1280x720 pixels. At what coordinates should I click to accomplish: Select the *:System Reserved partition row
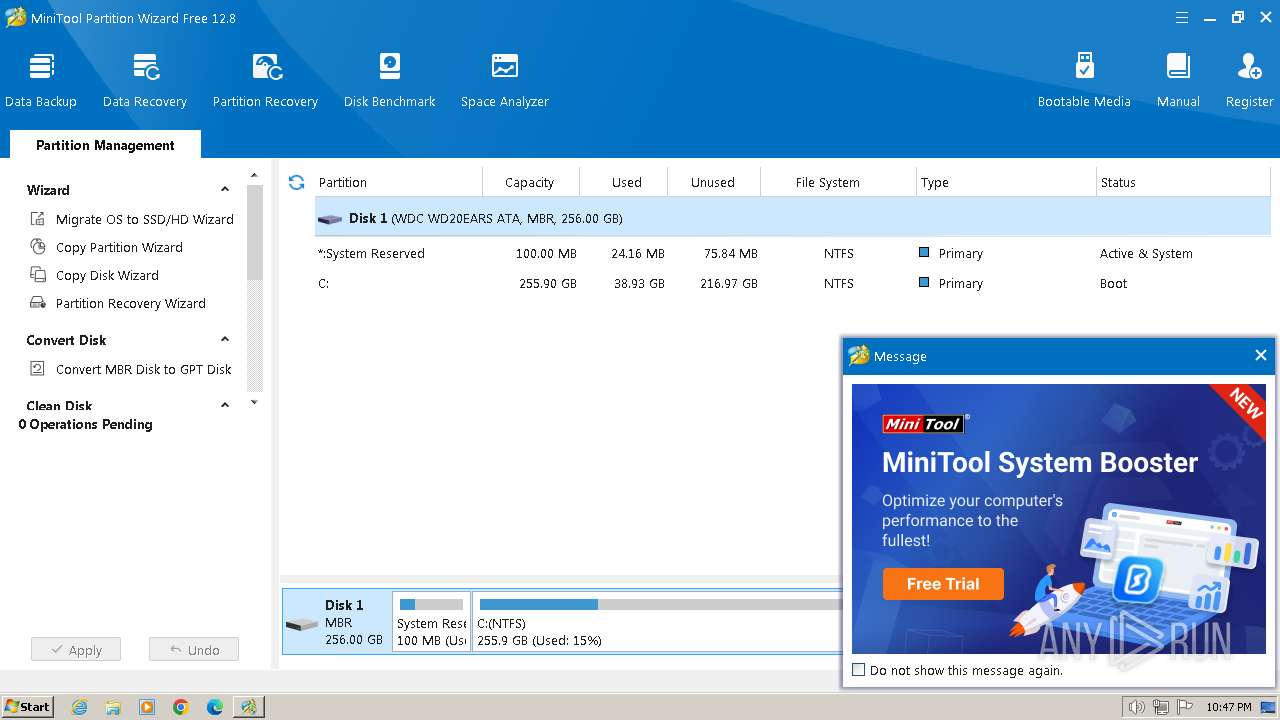tap(793, 253)
